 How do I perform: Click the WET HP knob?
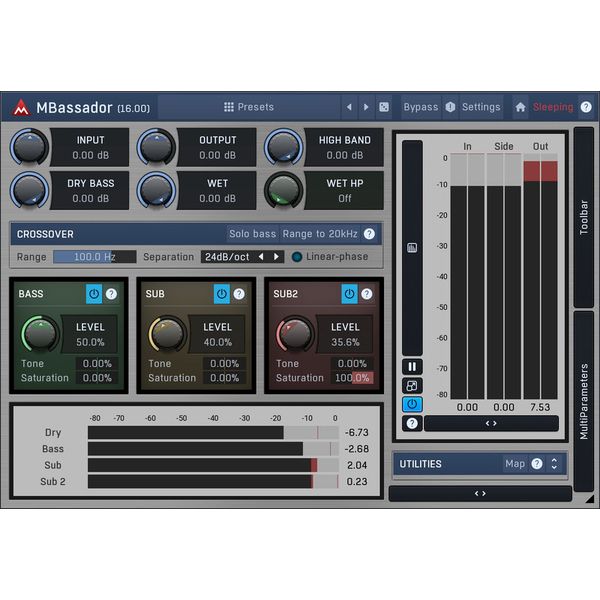click(284, 190)
